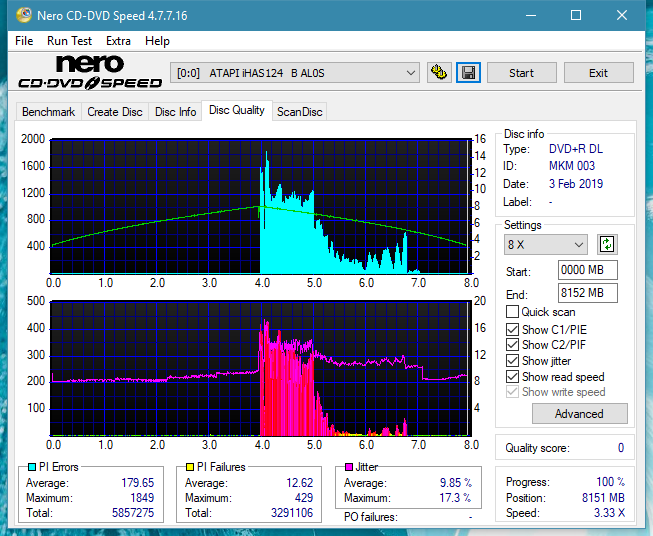The width and height of the screenshot is (653, 536).
Task: Click the Nero app icon in title bar
Action: [24, 15]
